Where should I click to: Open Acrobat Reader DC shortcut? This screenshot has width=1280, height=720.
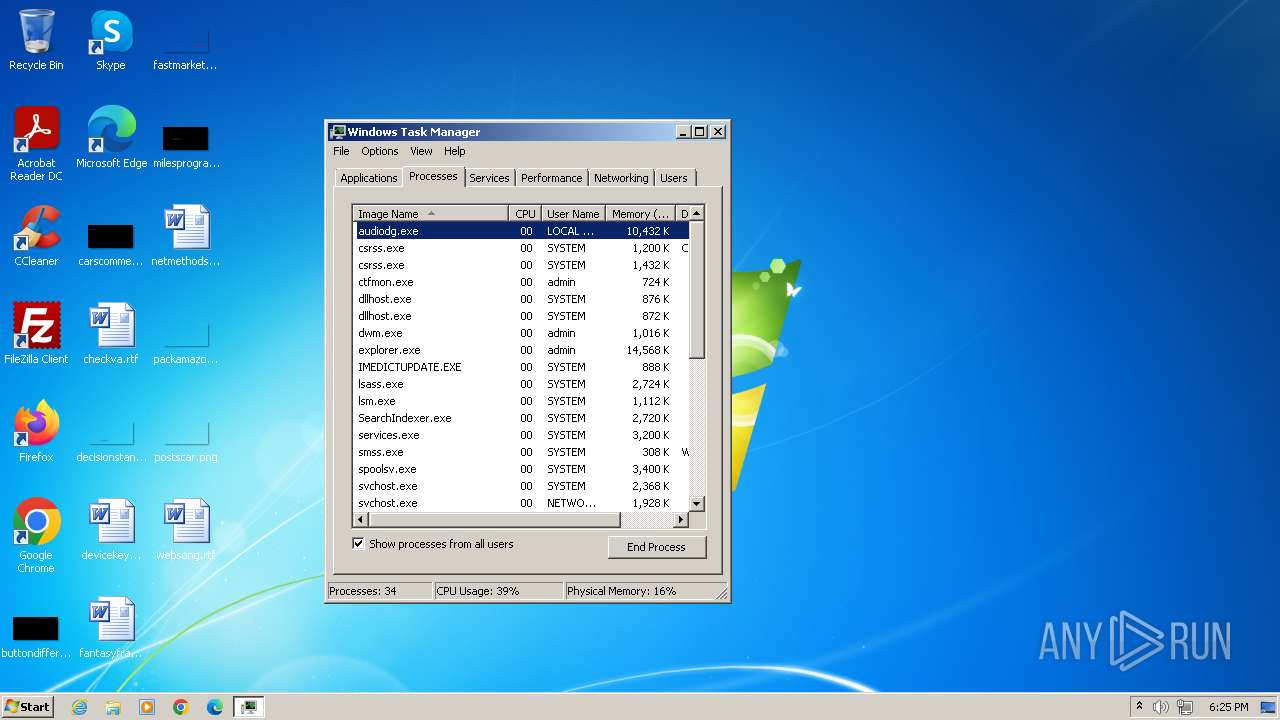36,143
